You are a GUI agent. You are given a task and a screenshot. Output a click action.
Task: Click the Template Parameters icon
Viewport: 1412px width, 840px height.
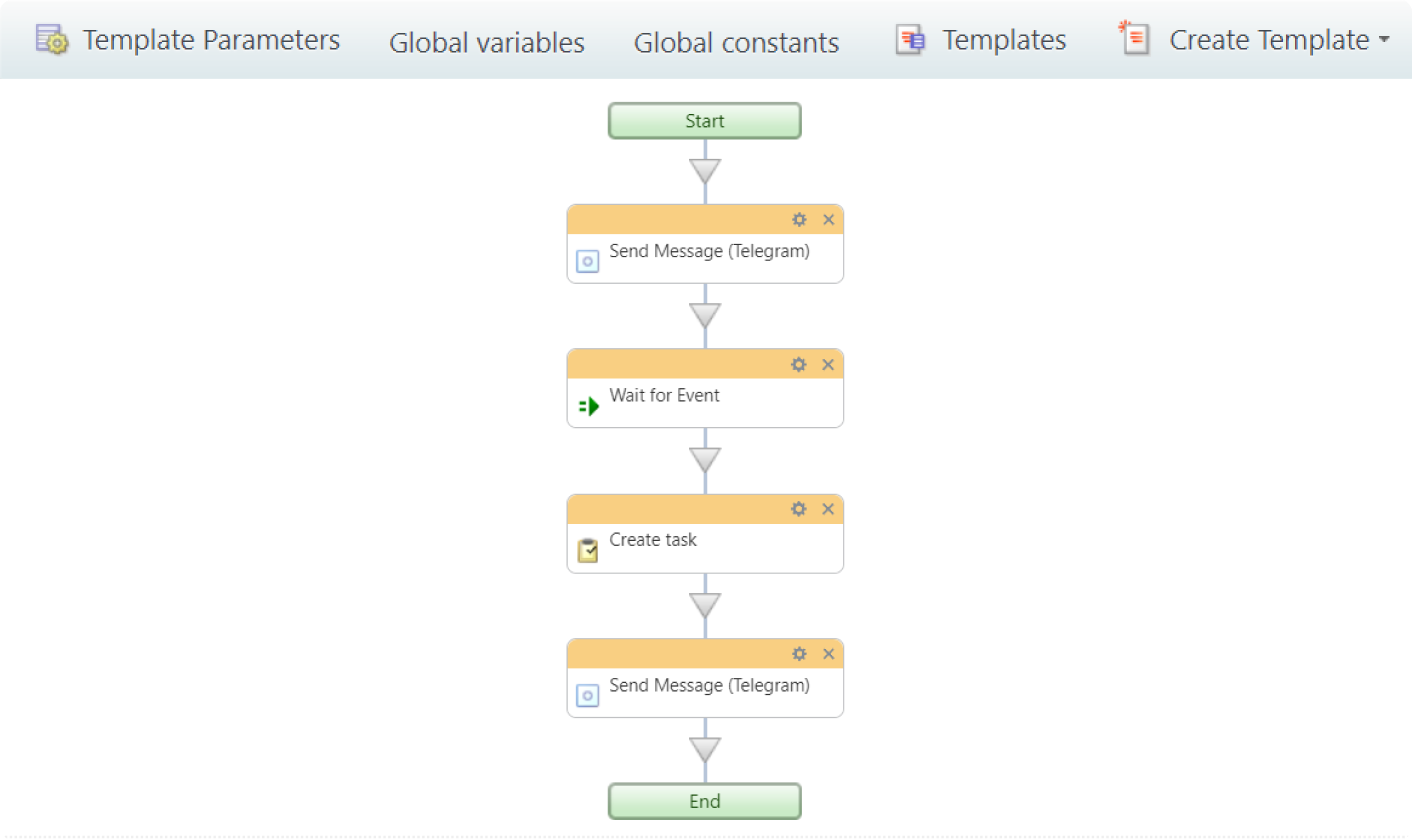coord(52,39)
